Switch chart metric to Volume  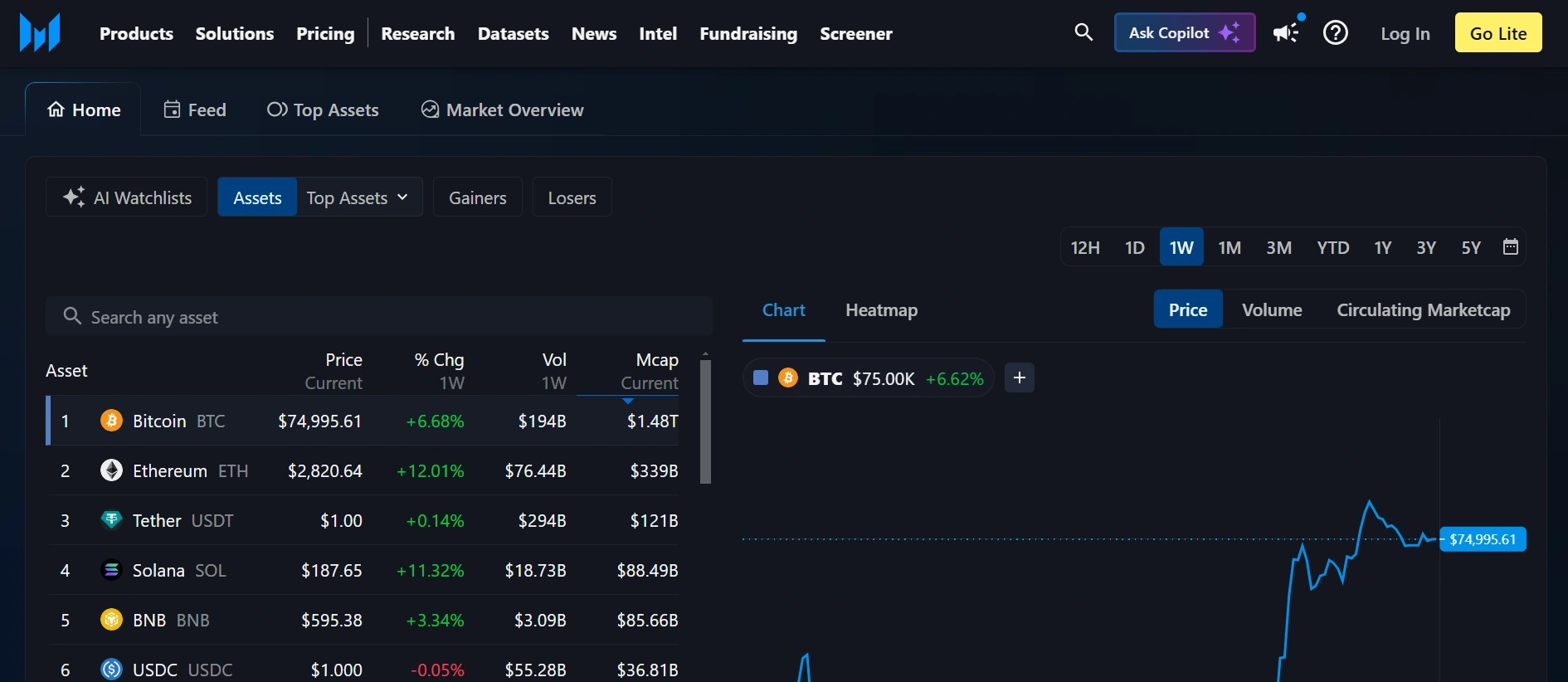point(1272,309)
